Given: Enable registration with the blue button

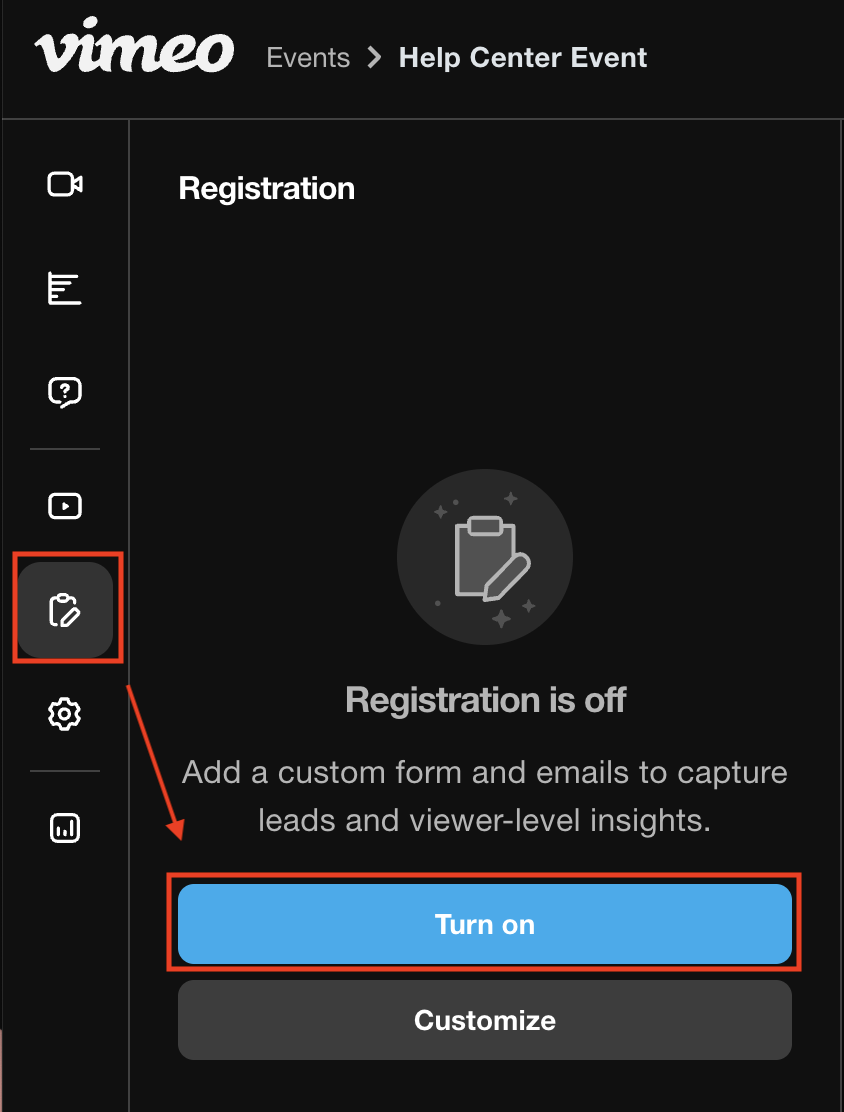Looking at the screenshot, I should click(485, 924).
